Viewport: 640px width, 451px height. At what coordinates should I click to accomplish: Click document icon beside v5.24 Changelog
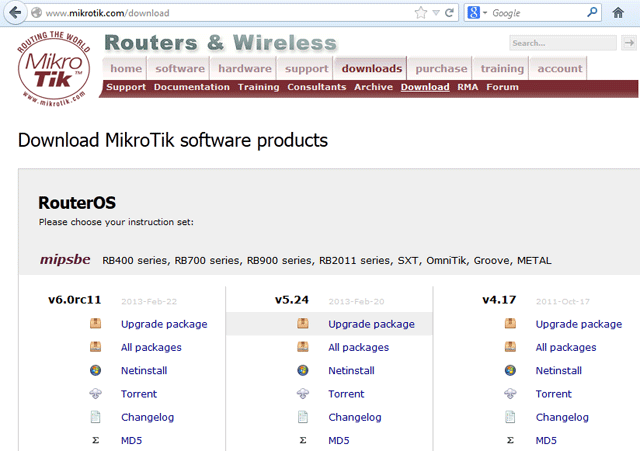coord(303,417)
